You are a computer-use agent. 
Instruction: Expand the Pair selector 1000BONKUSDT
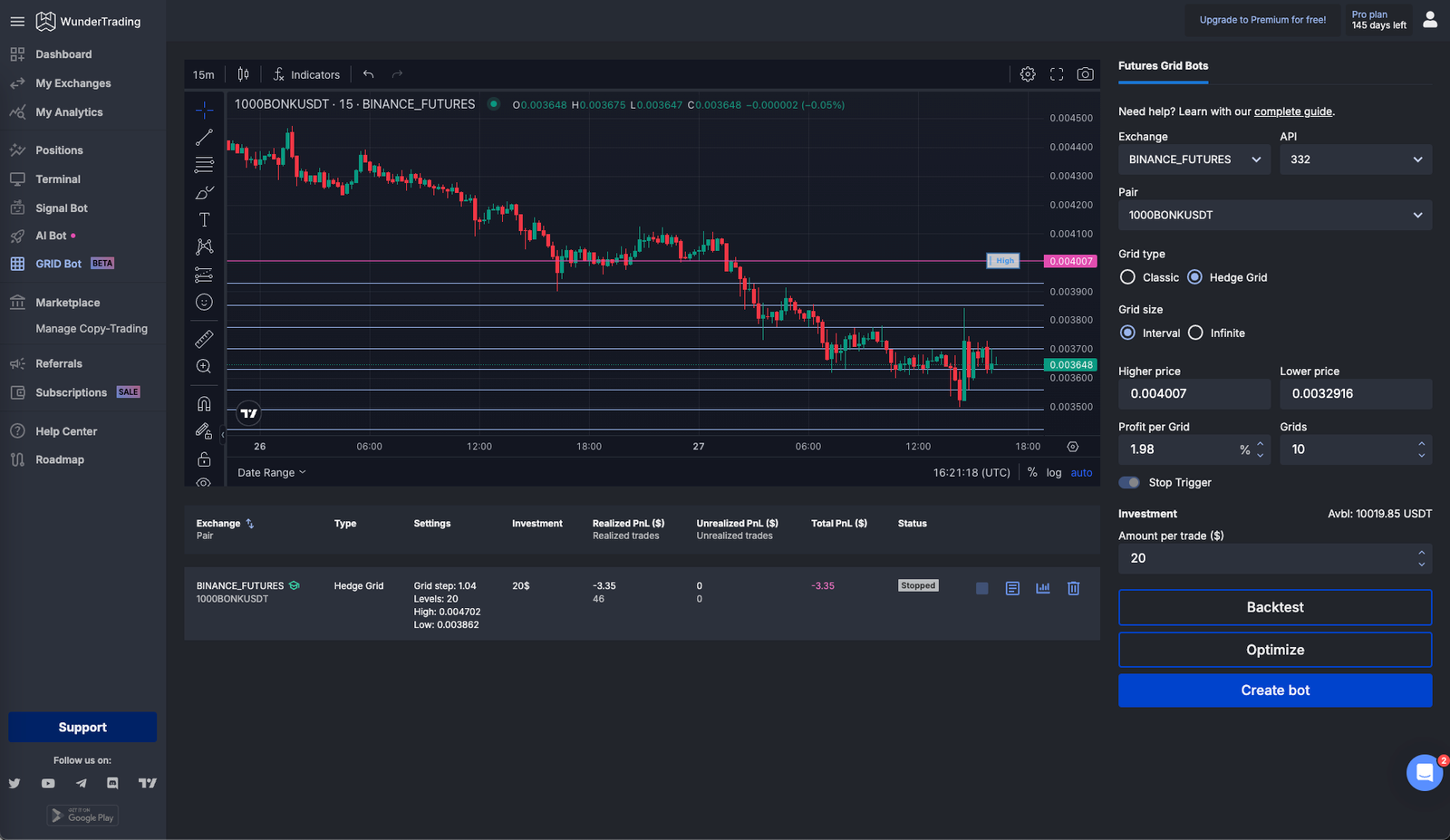pyautogui.click(x=1274, y=215)
